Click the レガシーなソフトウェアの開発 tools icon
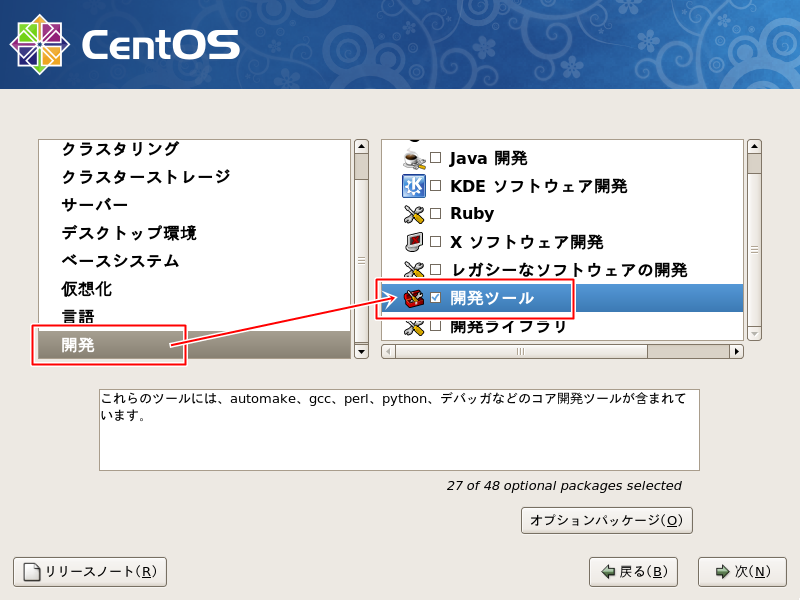Screen dimensions: 800x600 click(414, 269)
